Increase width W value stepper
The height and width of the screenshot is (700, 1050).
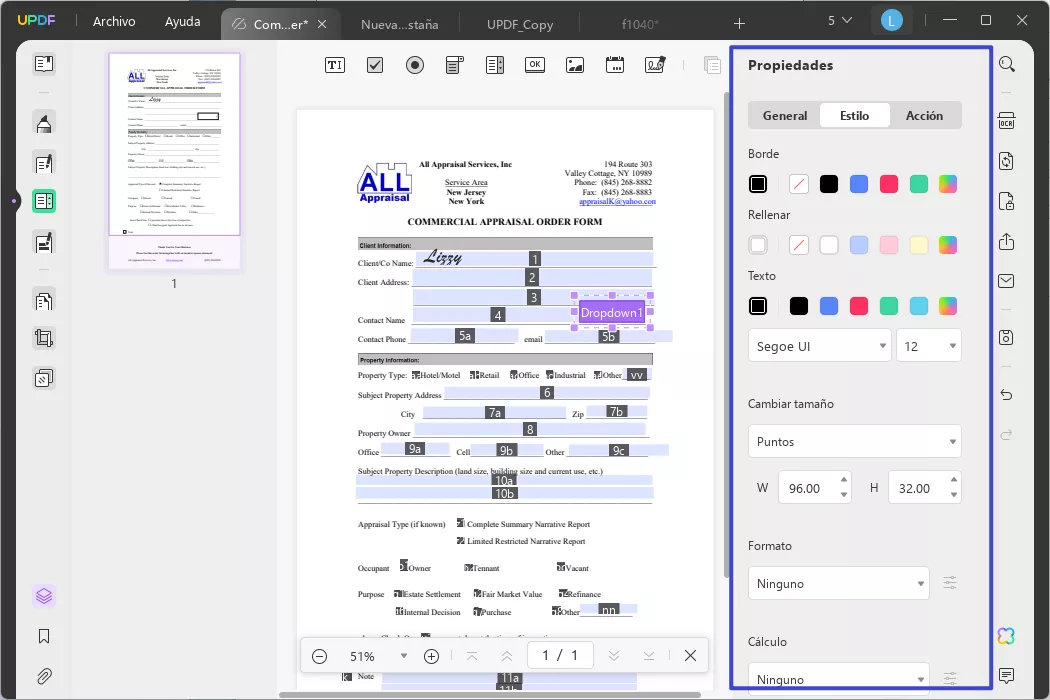click(844, 480)
